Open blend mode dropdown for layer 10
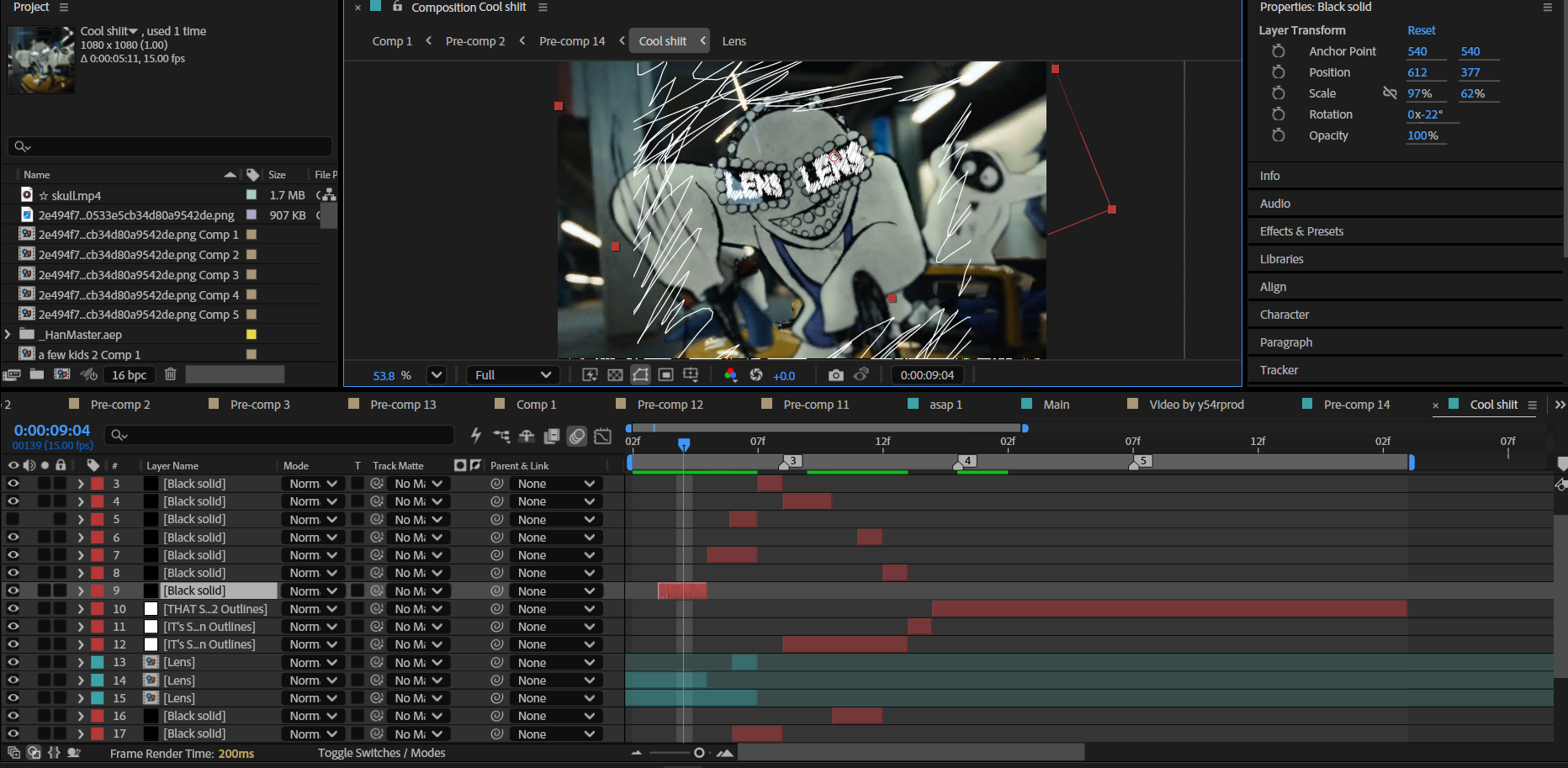This screenshot has height=768, width=1568. pos(313,609)
